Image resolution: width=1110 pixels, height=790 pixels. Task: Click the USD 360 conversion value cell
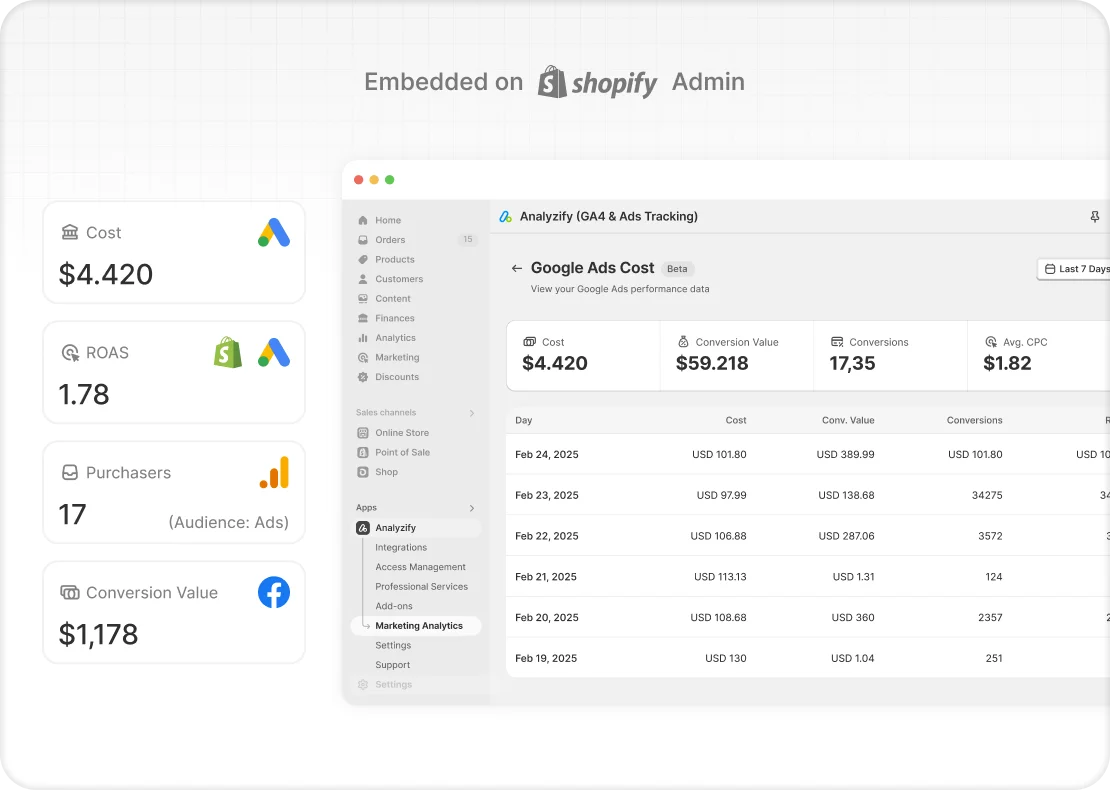click(x=852, y=618)
